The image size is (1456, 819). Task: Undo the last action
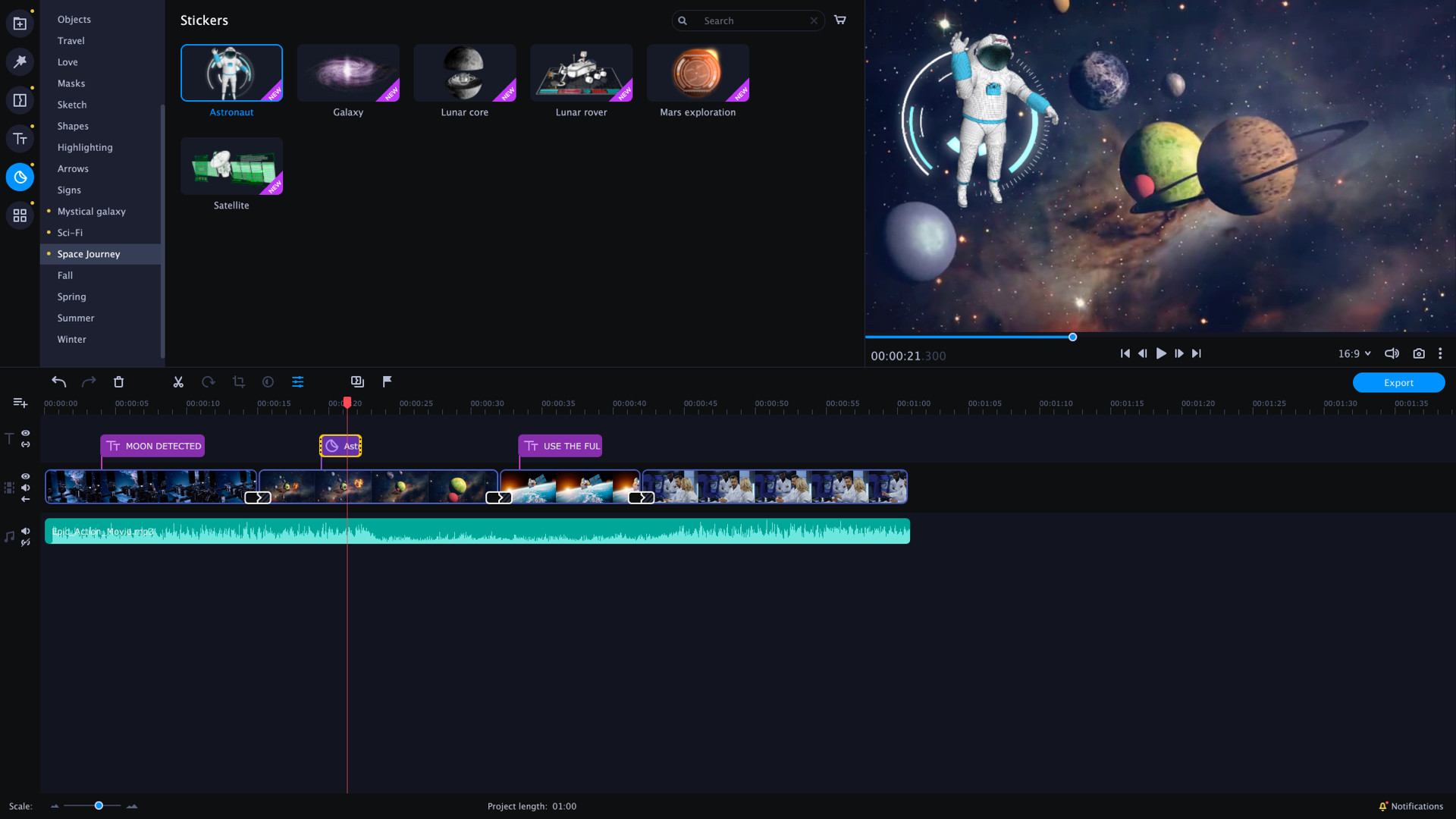tap(58, 381)
